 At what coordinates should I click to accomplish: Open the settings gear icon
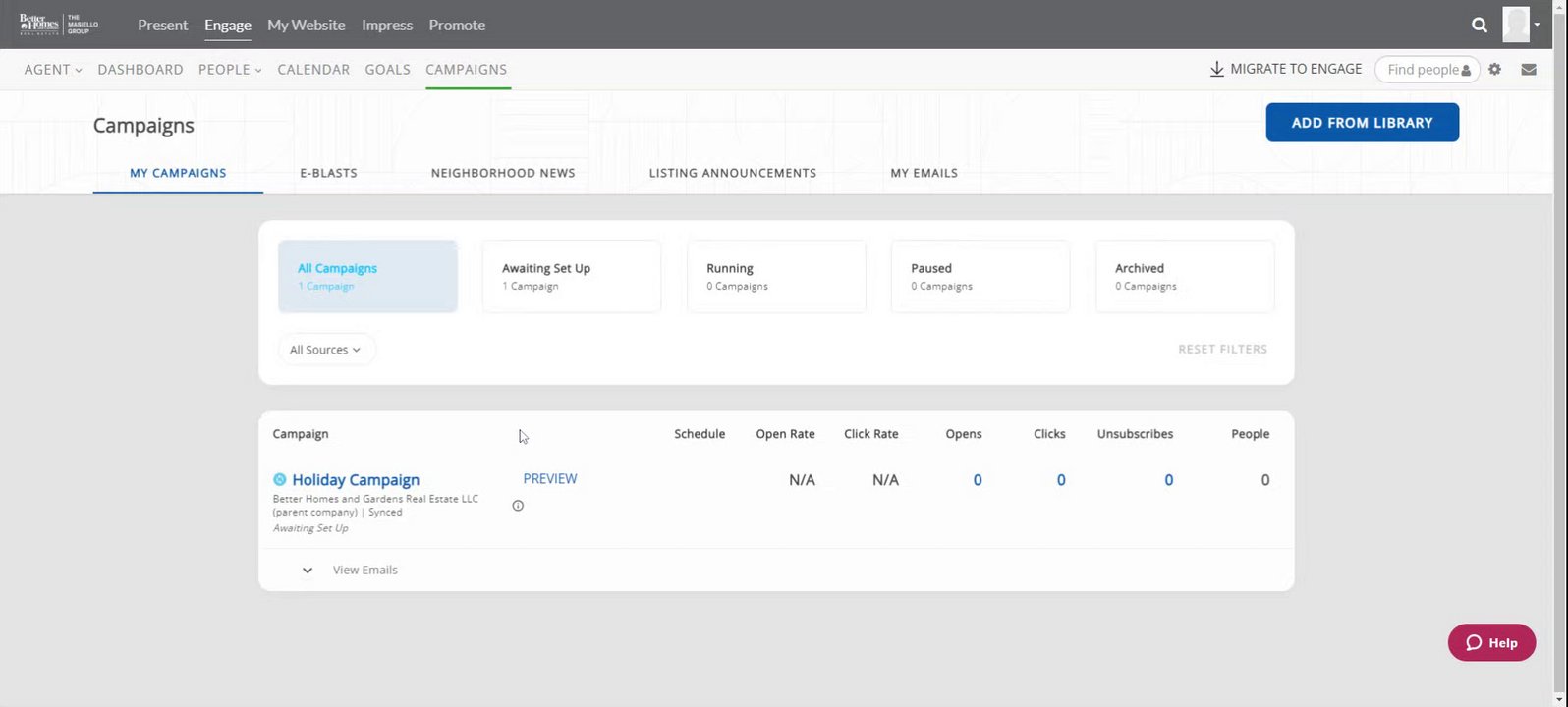(1494, 70)
